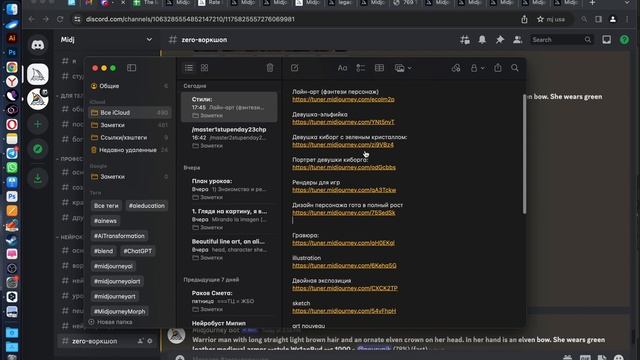The image size is (640, 360).
Task: Toggle Discord member list icon
Action: [517, 40]
